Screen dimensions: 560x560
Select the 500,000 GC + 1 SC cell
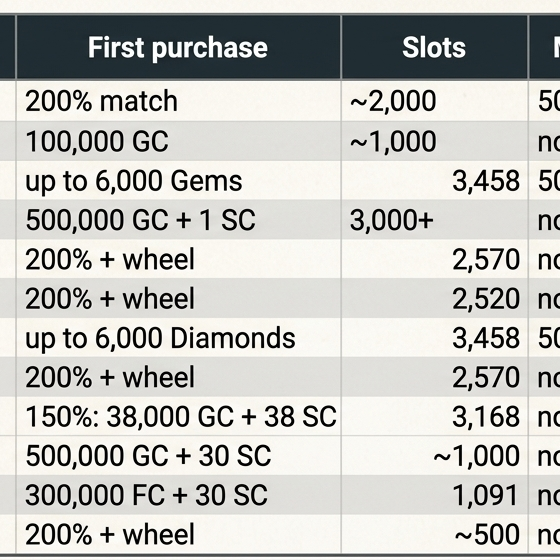178,220
